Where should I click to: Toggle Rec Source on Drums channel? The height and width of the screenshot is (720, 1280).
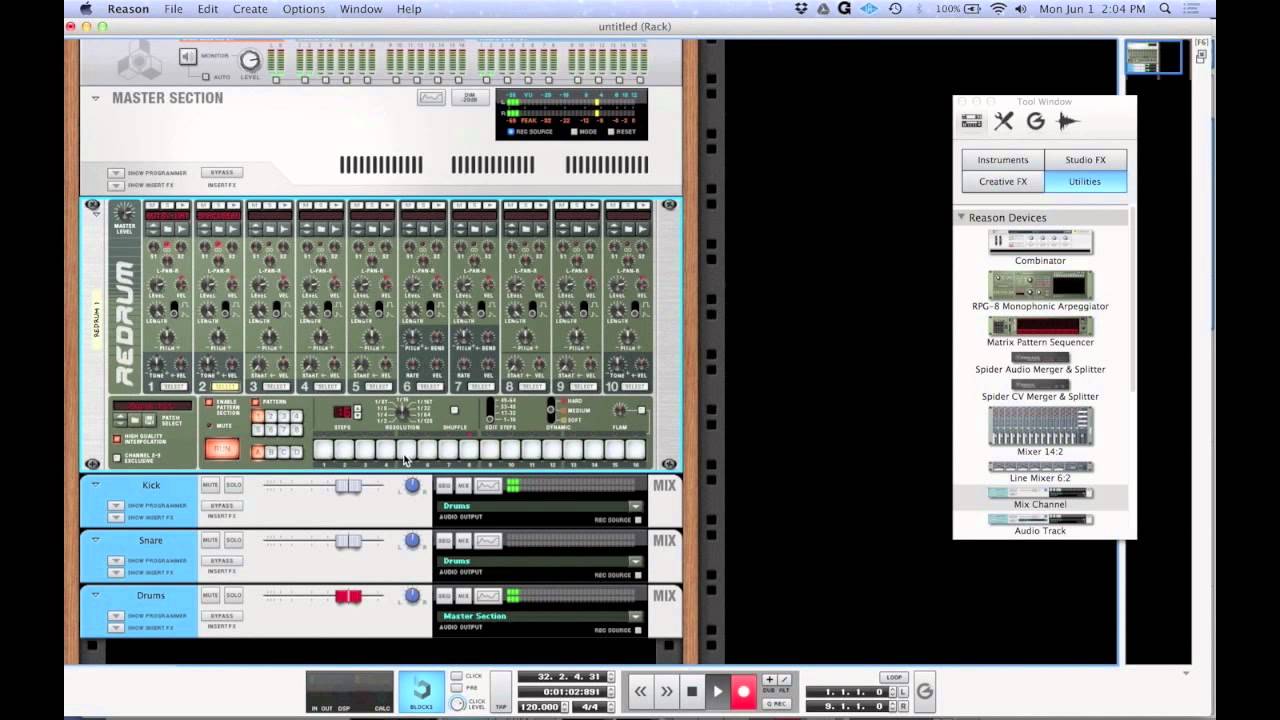(x=638, y=630)
